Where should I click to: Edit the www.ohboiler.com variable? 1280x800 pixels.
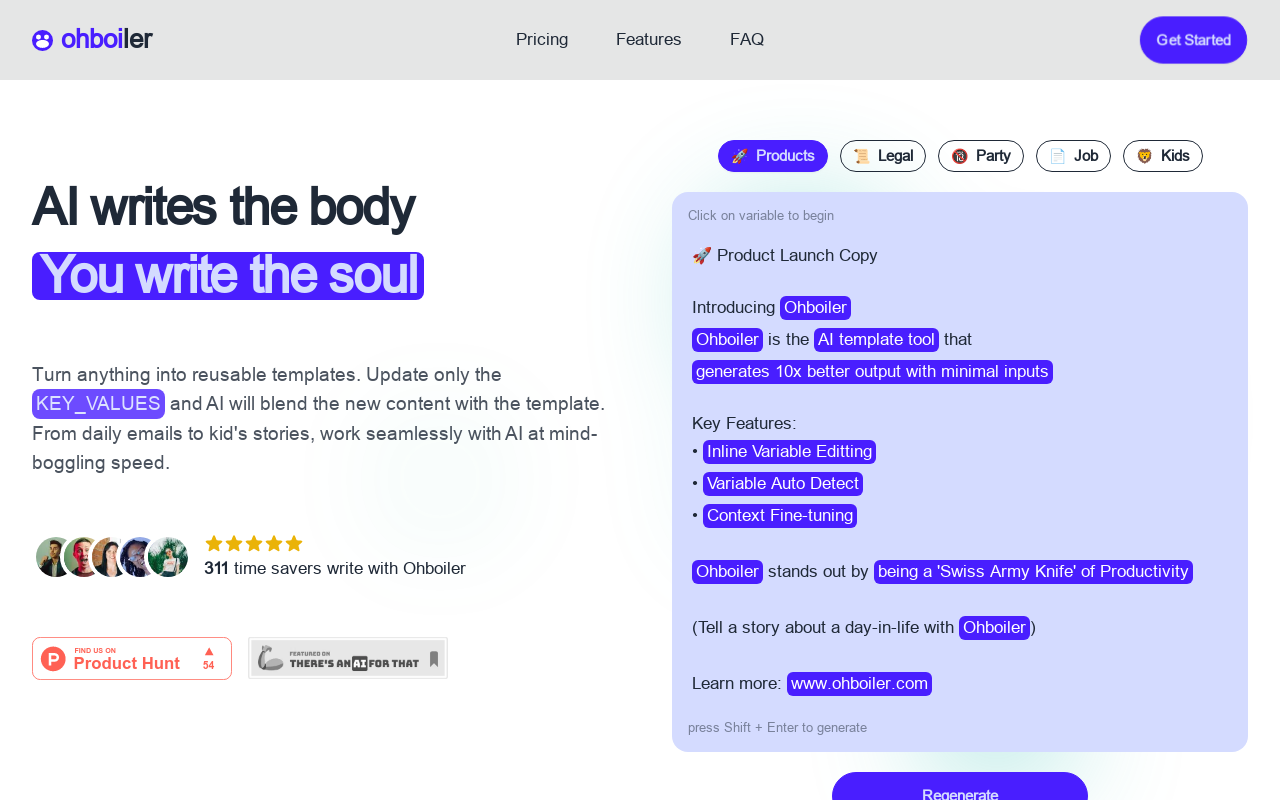click(859, 684)
